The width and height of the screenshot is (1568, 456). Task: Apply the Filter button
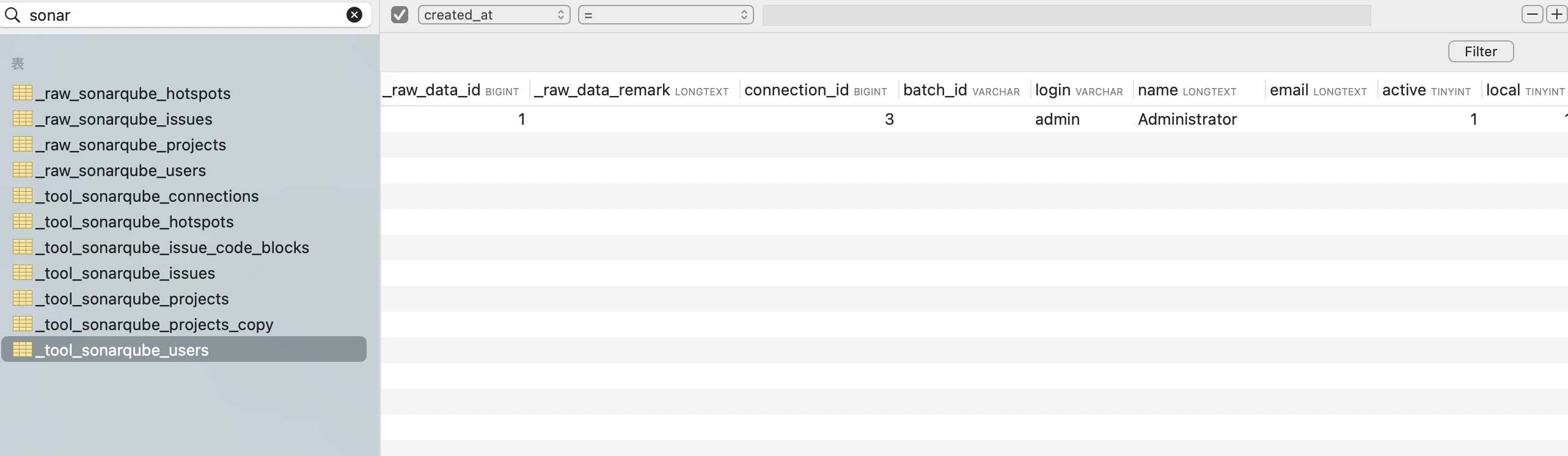[1481, 51]
